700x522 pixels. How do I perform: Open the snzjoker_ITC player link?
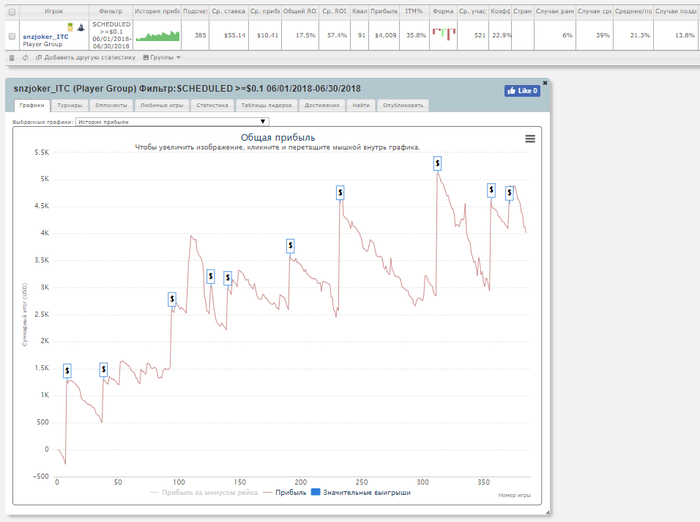[x=46, y=37]
